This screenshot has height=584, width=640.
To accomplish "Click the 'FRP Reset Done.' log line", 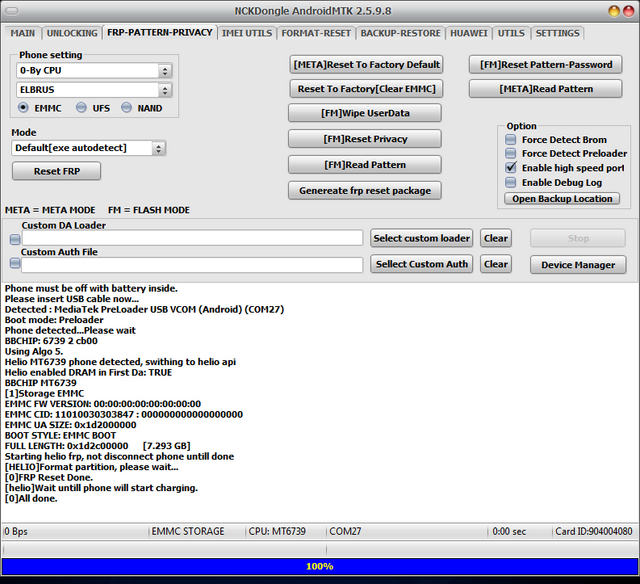I will click(49, 477).
